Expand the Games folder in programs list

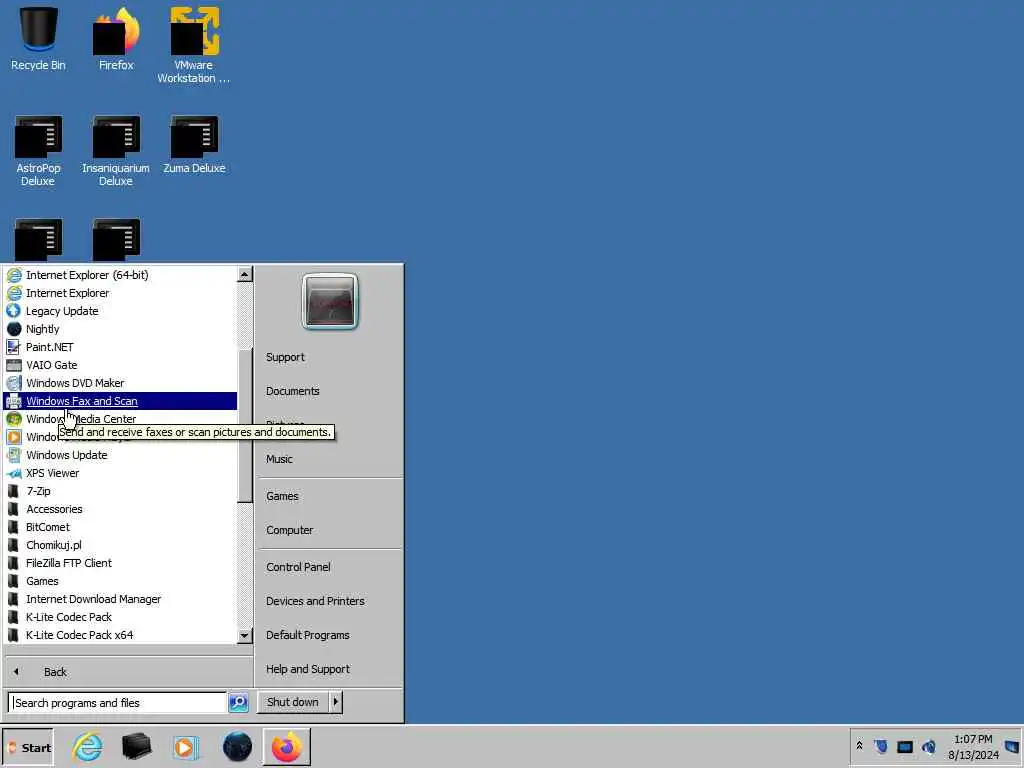click(120, 581)
